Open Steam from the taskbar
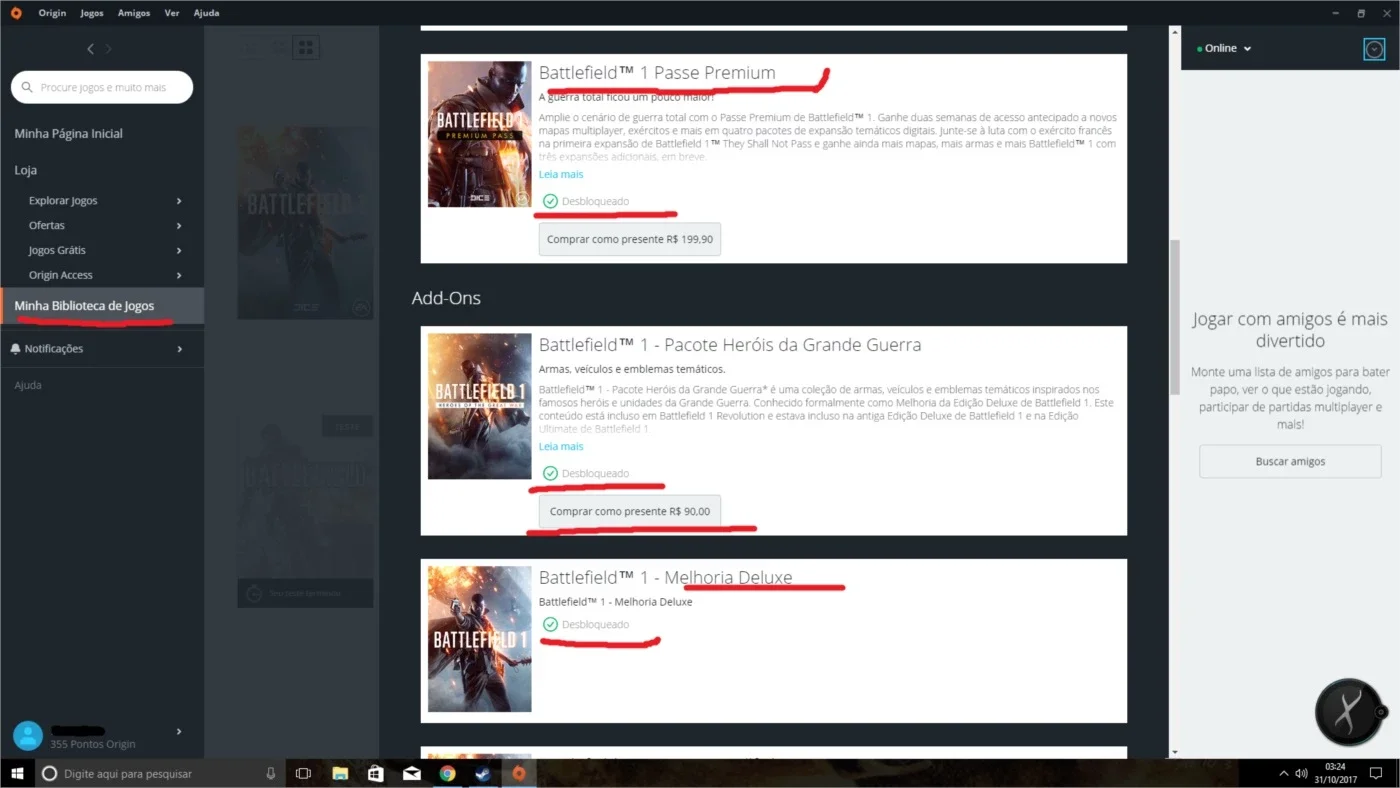The width and height of the screenshot is (1400, 788). pyautogui.click(x=482, y=773)
